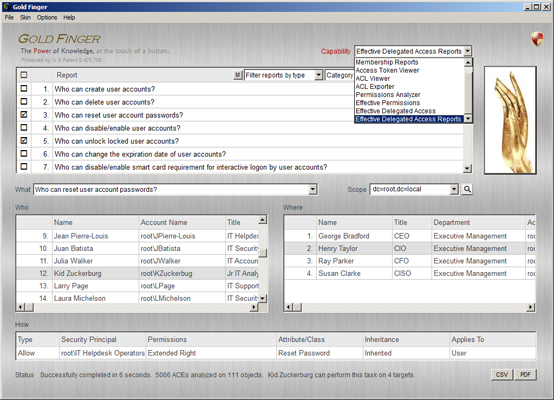Open the 'Filter reports by type' dropdown

[x=319, y=75]
